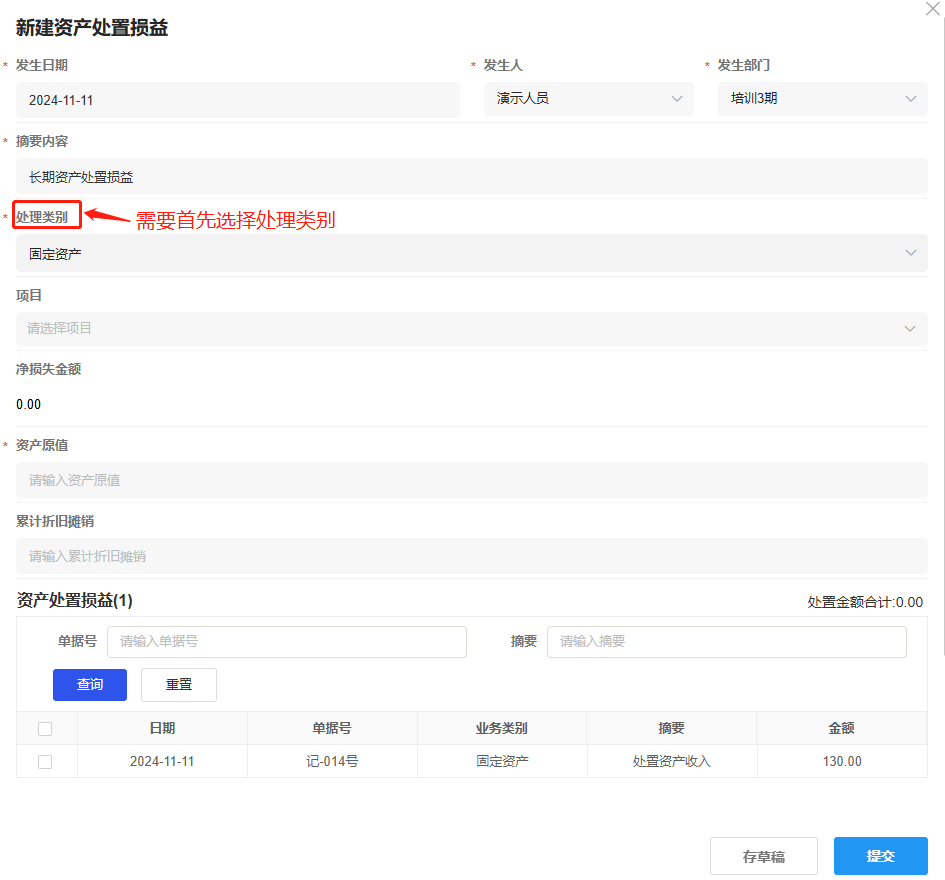Image resolution: width=945 pixels, height=880 pixels.
Task: Open the 处理类别 dropdown set to 固定资产
Action: click(x=470, y=253)
